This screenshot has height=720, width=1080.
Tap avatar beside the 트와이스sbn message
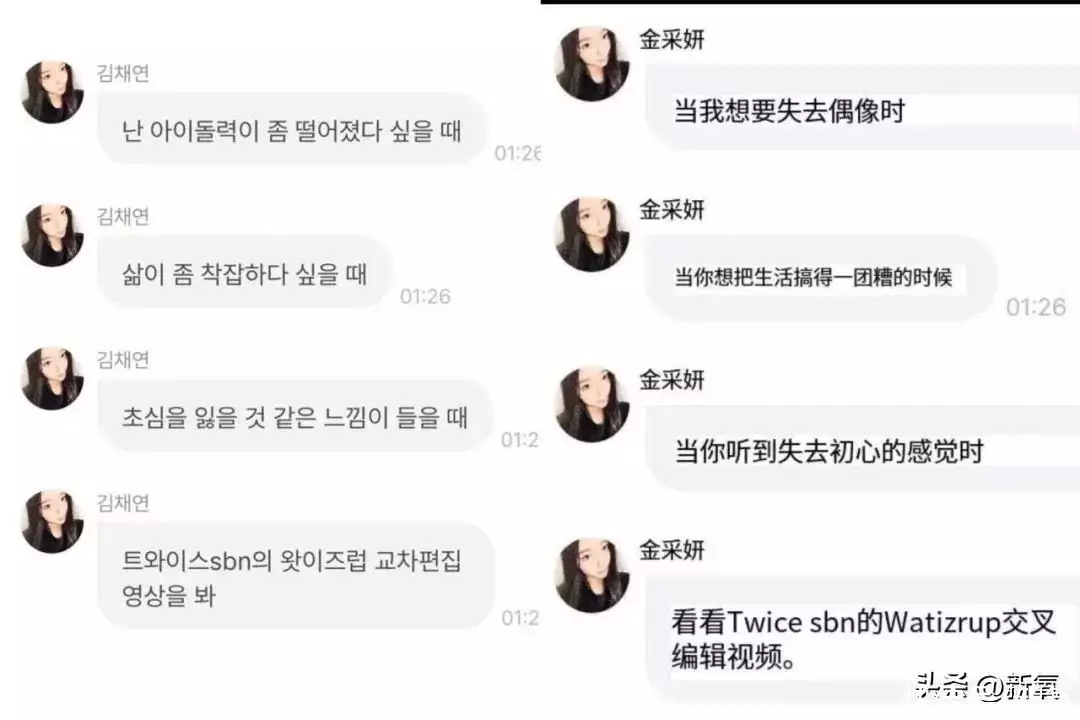(x=53, y=522)
